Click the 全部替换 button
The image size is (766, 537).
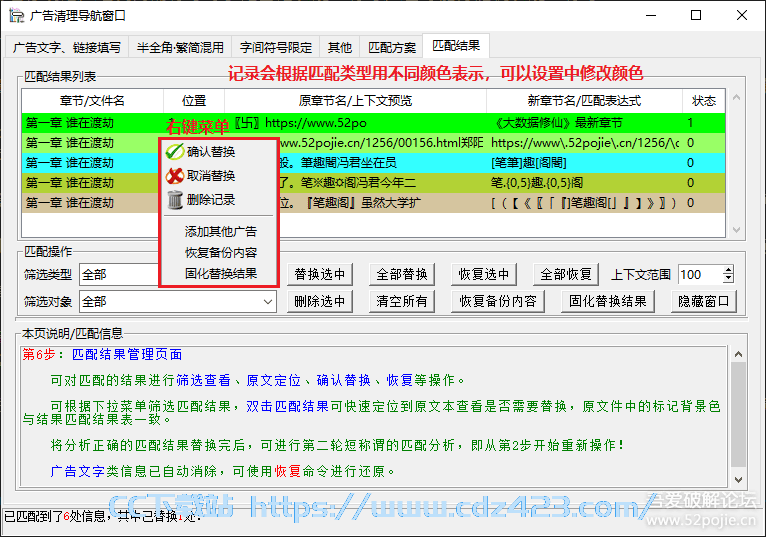click(402, 275)
